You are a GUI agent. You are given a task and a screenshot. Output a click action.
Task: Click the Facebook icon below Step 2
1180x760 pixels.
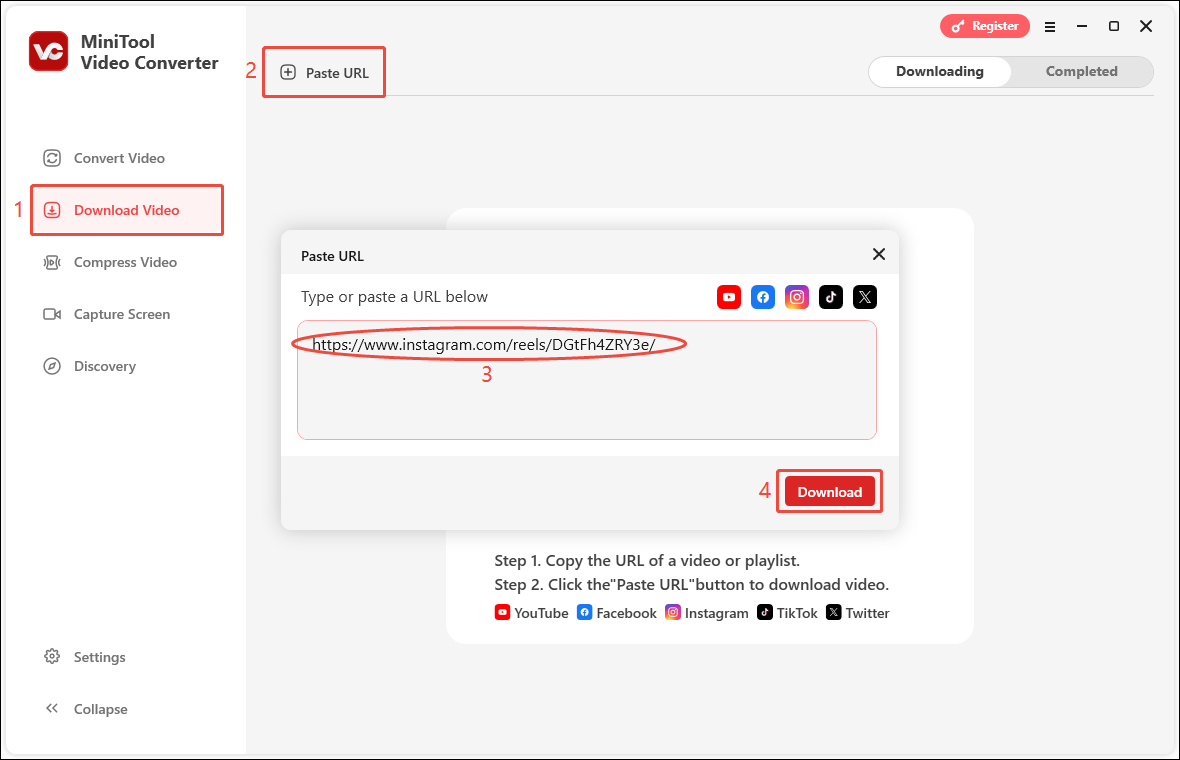pos(585,612)
